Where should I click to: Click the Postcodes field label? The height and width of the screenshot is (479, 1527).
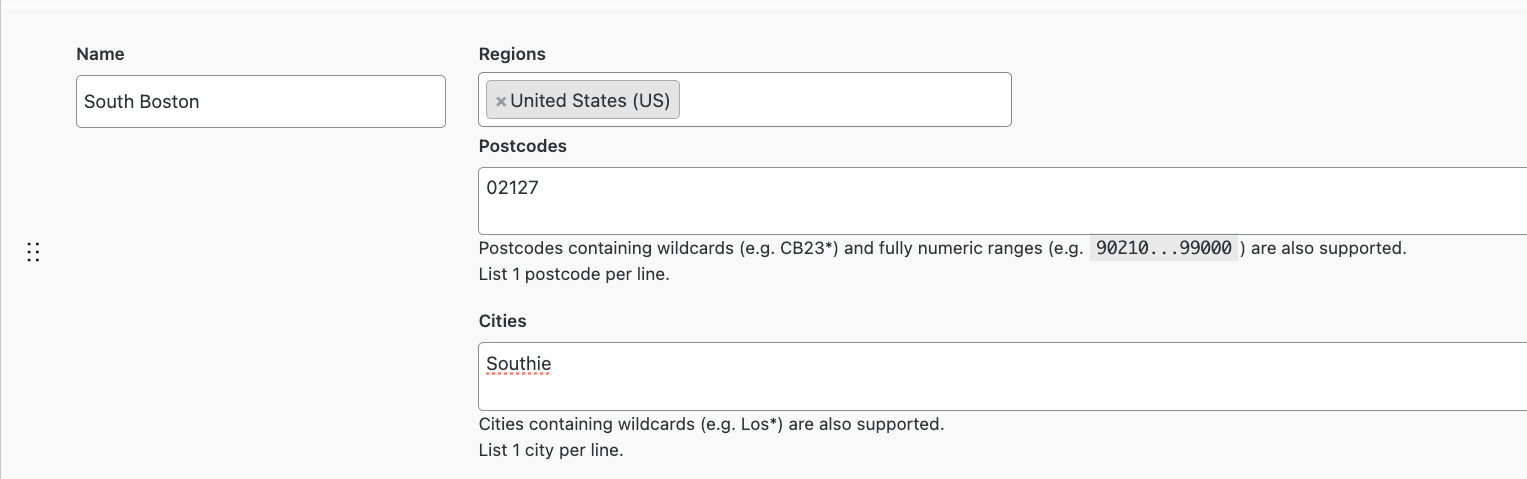click(522, 146)
